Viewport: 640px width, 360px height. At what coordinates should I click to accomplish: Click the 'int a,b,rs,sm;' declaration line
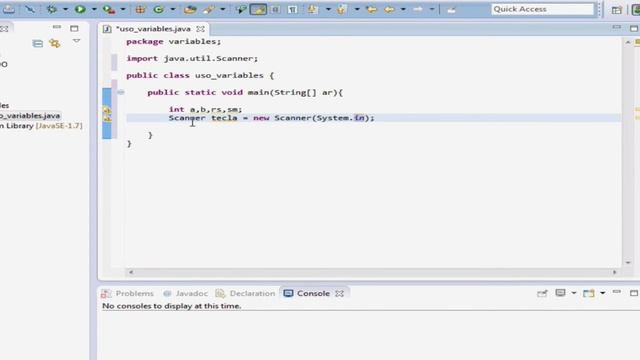coord(205,109)
